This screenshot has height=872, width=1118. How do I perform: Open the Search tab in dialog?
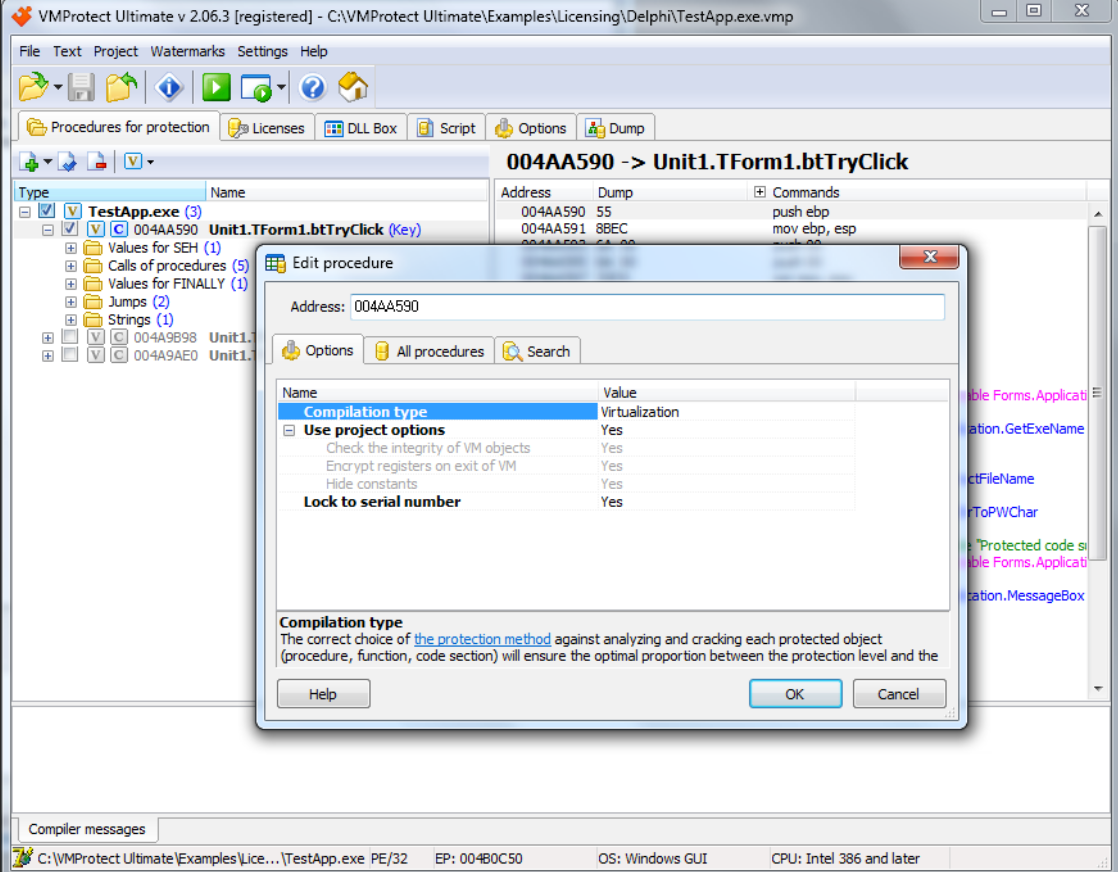[x=537, y=351]
